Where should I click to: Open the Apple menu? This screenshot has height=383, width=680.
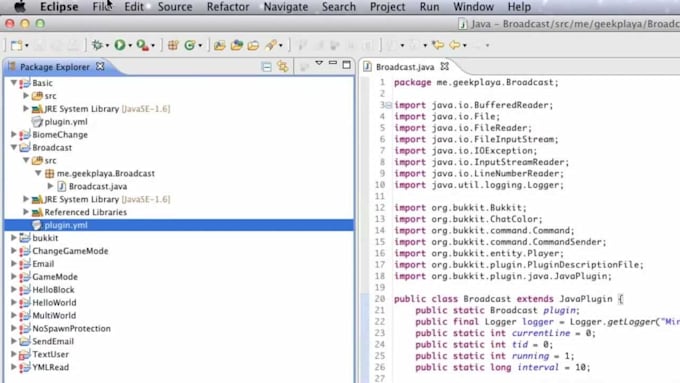(x=20, y=7)
